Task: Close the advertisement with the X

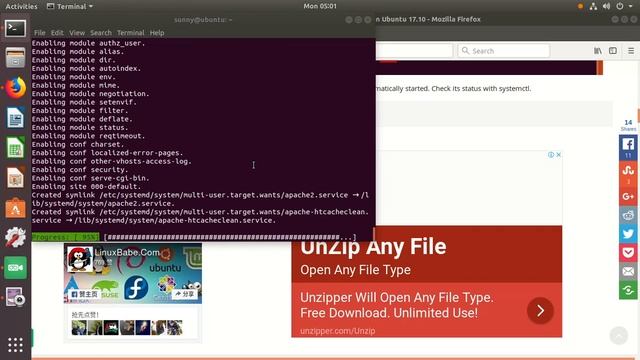Action: click(x=558, y=155)
